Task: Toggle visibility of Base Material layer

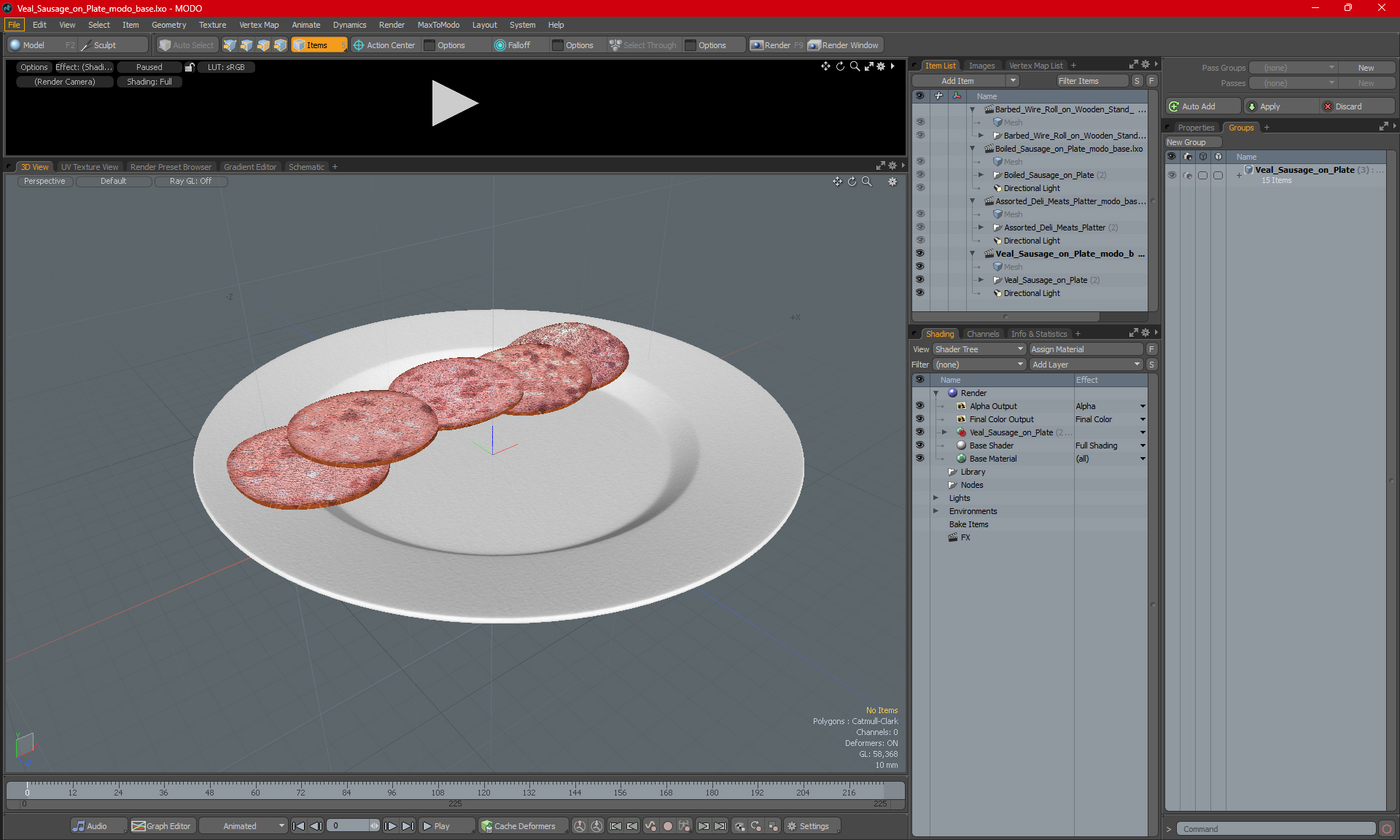Action: 919,459
